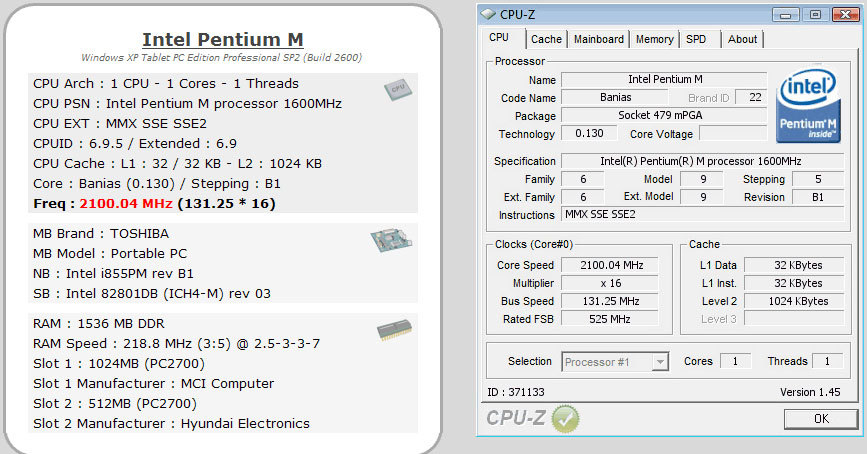Click the Package field Socket 479 mPGA

pyautogui.click(x=664, y=115)
